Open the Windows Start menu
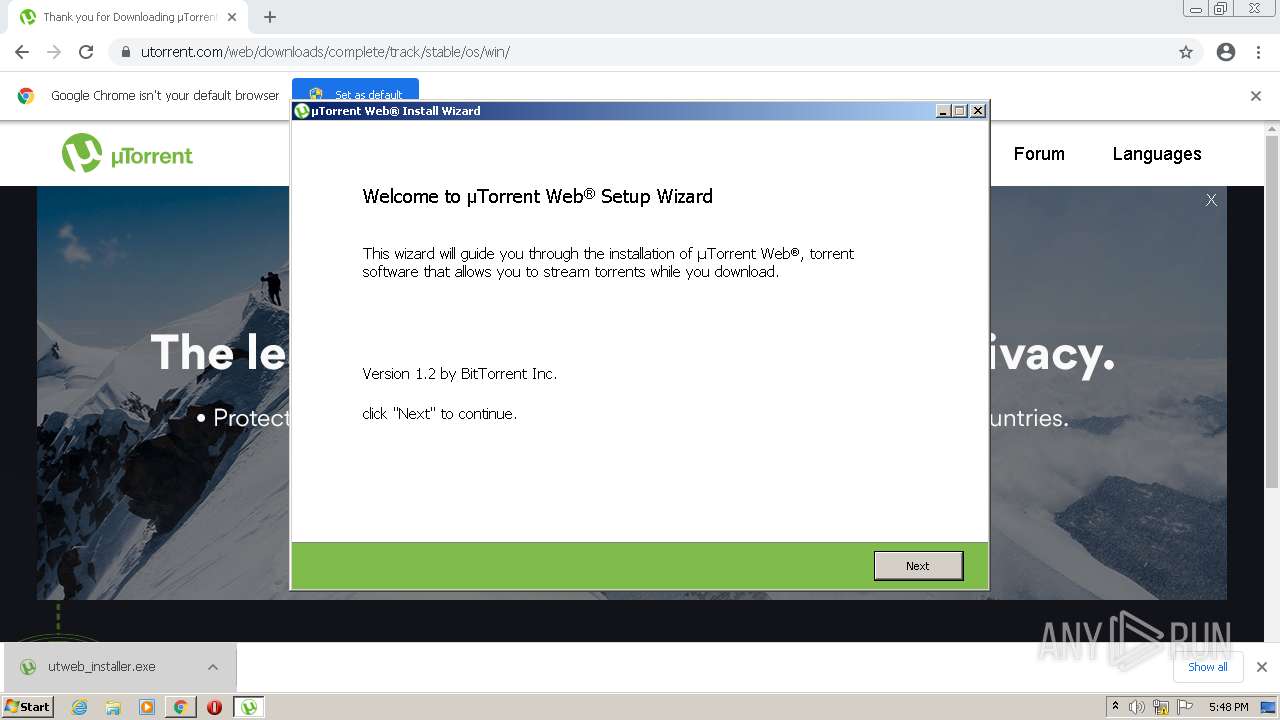1280x720 pixels. [28, 707]
